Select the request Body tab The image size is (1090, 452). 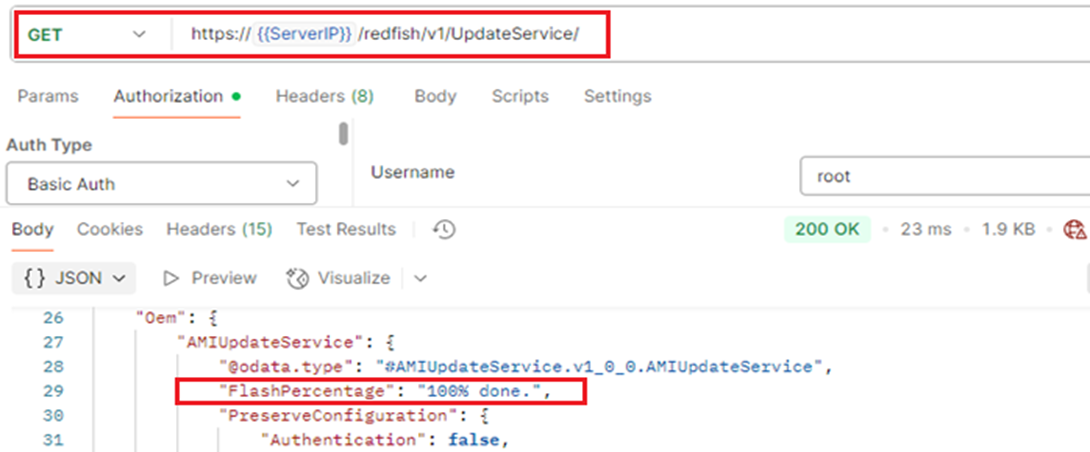(x=435, y=96)
